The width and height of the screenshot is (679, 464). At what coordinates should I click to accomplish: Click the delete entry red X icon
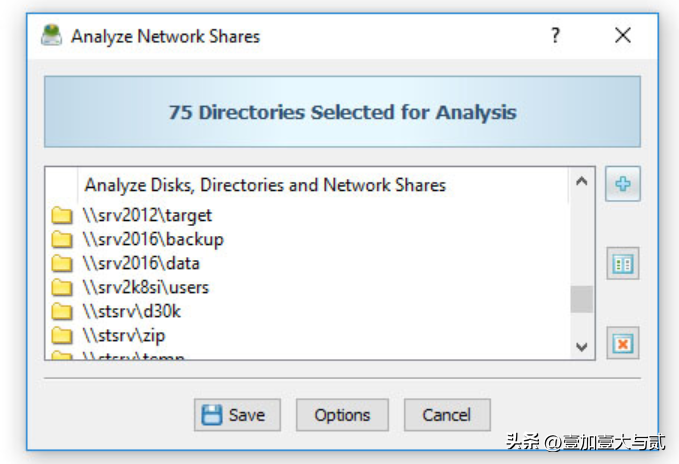[623, 343]
